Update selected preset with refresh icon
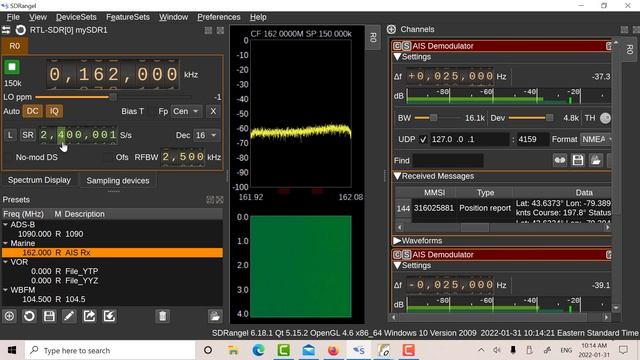Image resolution: width=640 pixels, height=360 pixels. coord(29,316)
